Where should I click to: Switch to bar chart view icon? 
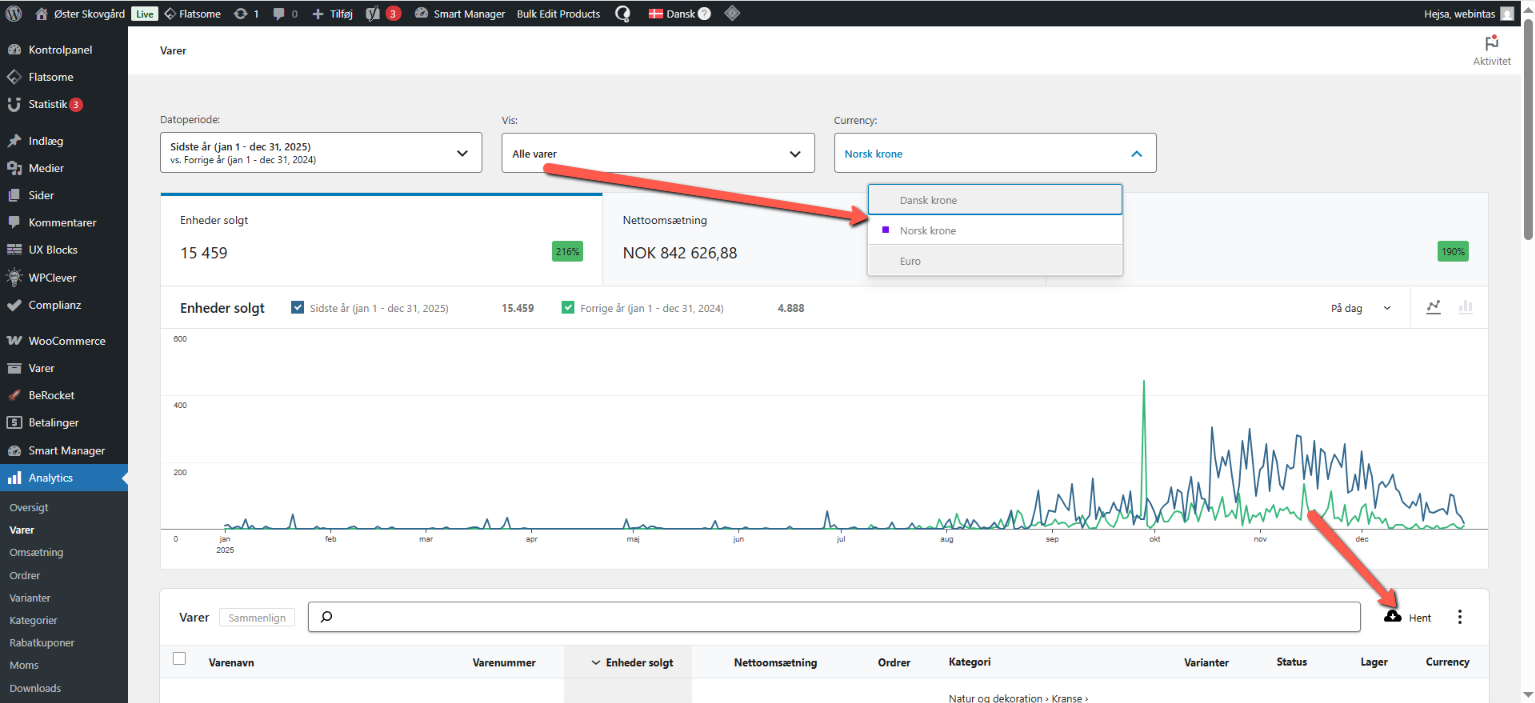coord(1466,307)
